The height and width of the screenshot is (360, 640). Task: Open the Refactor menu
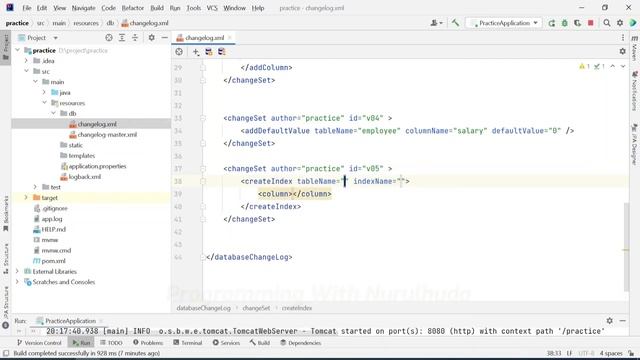point(133,8)
